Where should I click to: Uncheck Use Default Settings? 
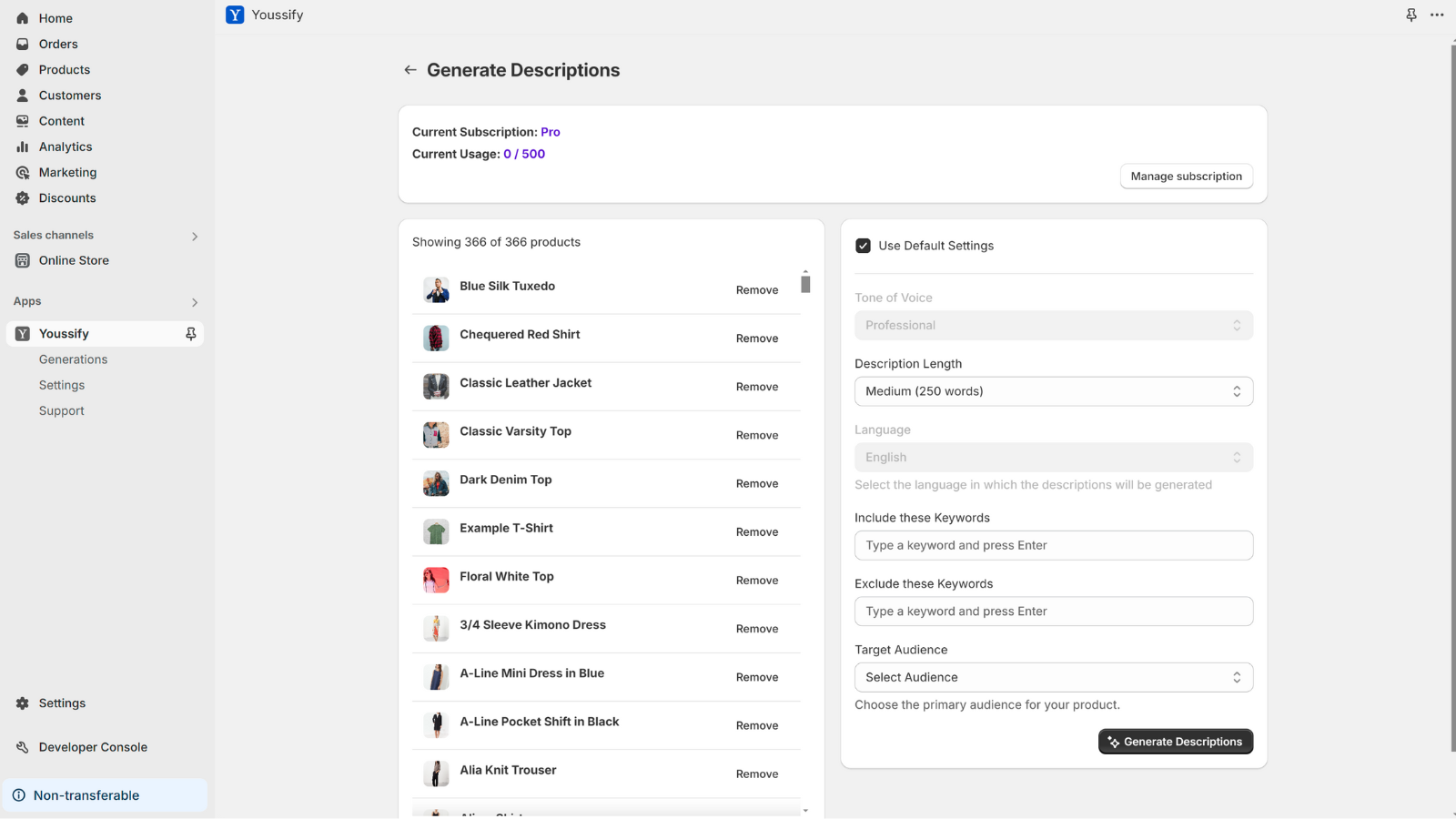click(x=863, y=245)
